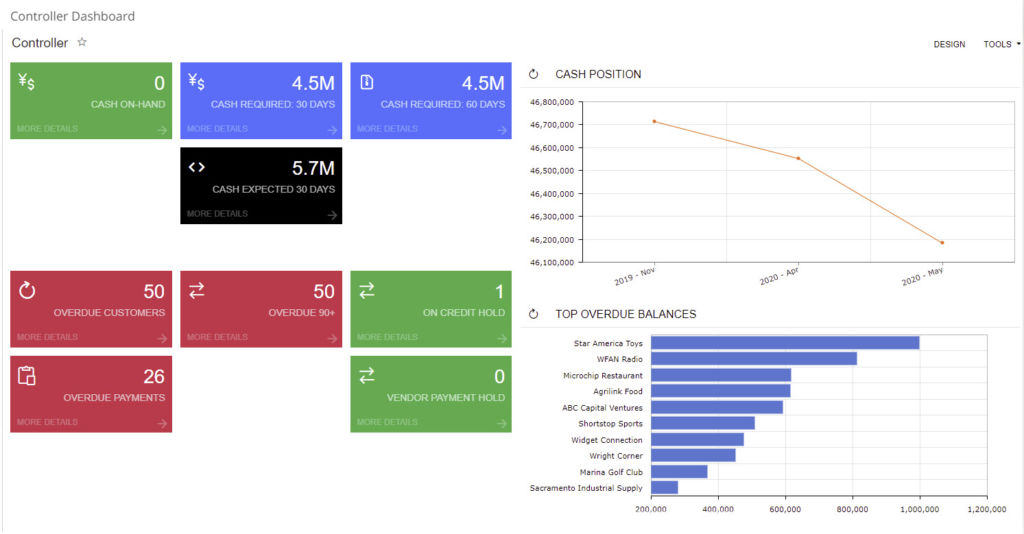The height and width of the screenshot is (534, 1024).
Task: Click the Overdue Payments clipboard icon
Action: pyautogui.click(x=27, y=376)
